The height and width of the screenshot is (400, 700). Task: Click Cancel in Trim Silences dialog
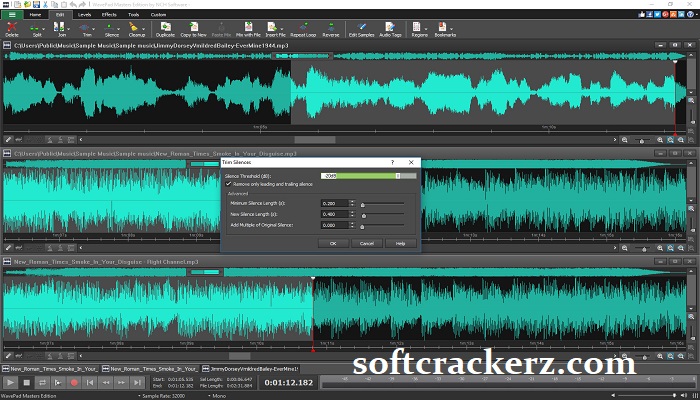pos(367,243)
